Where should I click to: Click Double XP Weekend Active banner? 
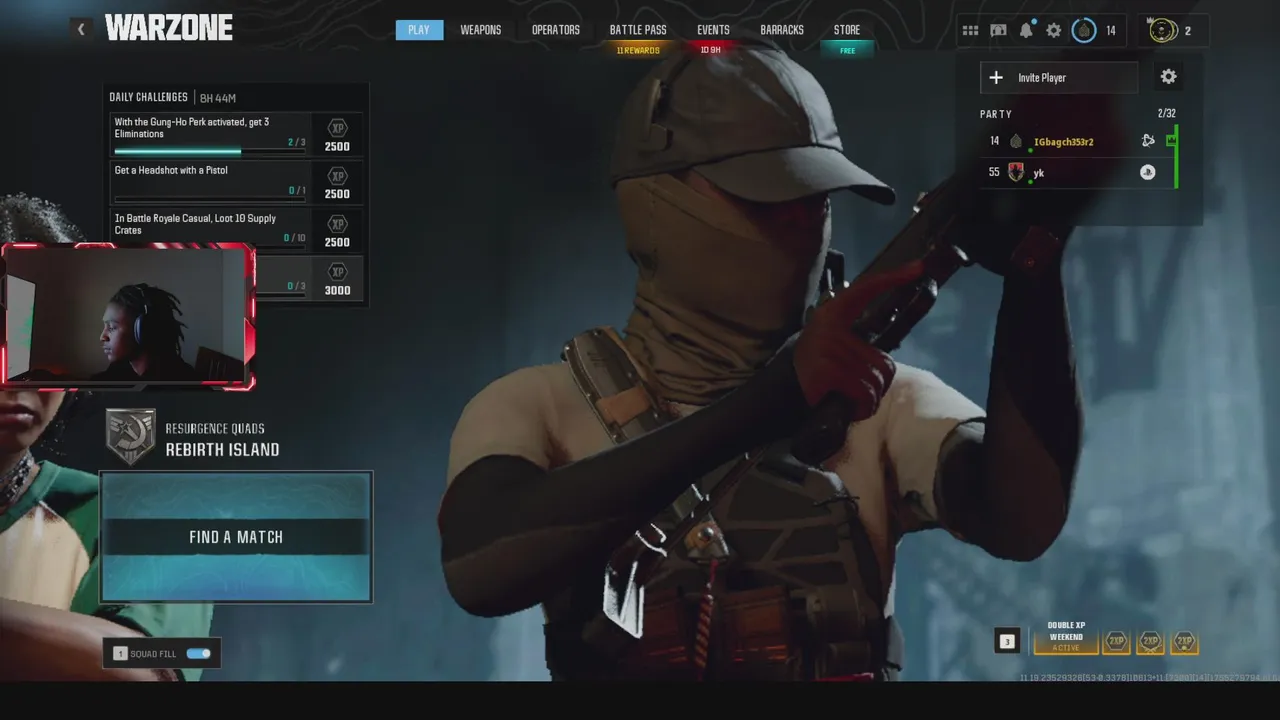[x=1066, y=637]
